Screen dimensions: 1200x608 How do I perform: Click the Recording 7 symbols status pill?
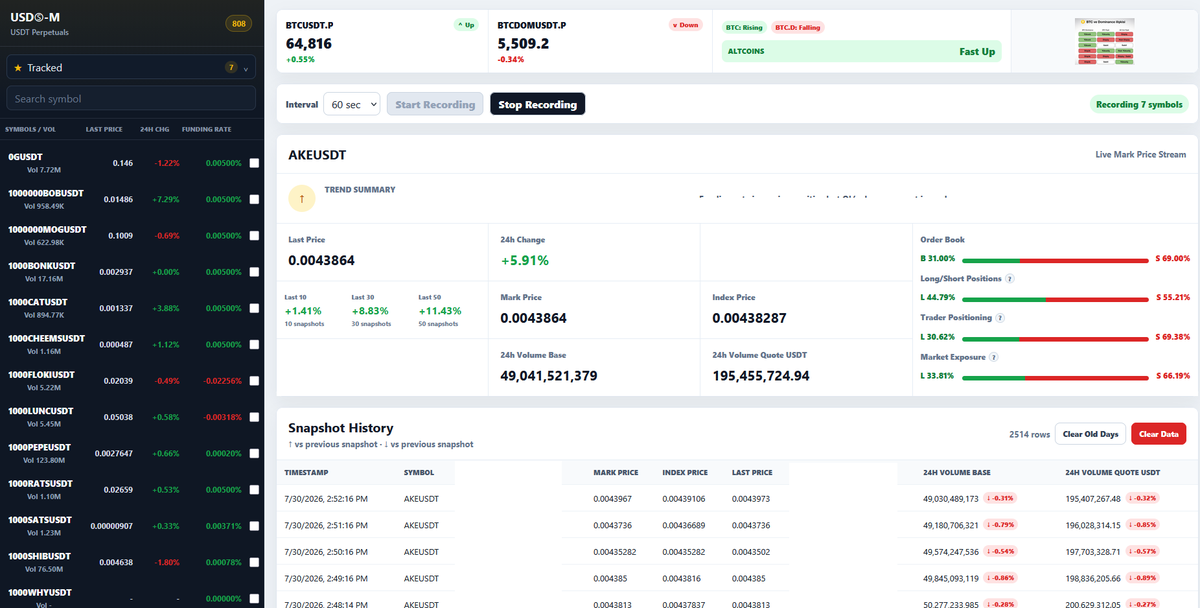coord(1139,104)
